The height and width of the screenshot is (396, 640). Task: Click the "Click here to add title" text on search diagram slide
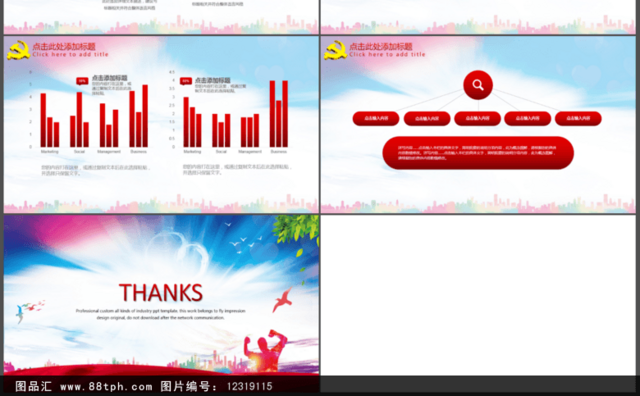pos(387,54)
